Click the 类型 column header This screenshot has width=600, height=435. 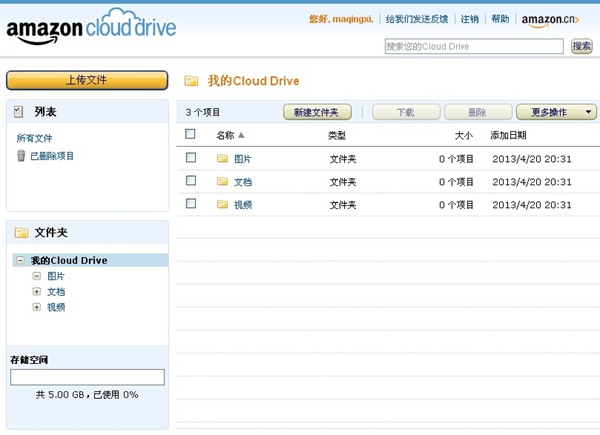pos(337,135)
